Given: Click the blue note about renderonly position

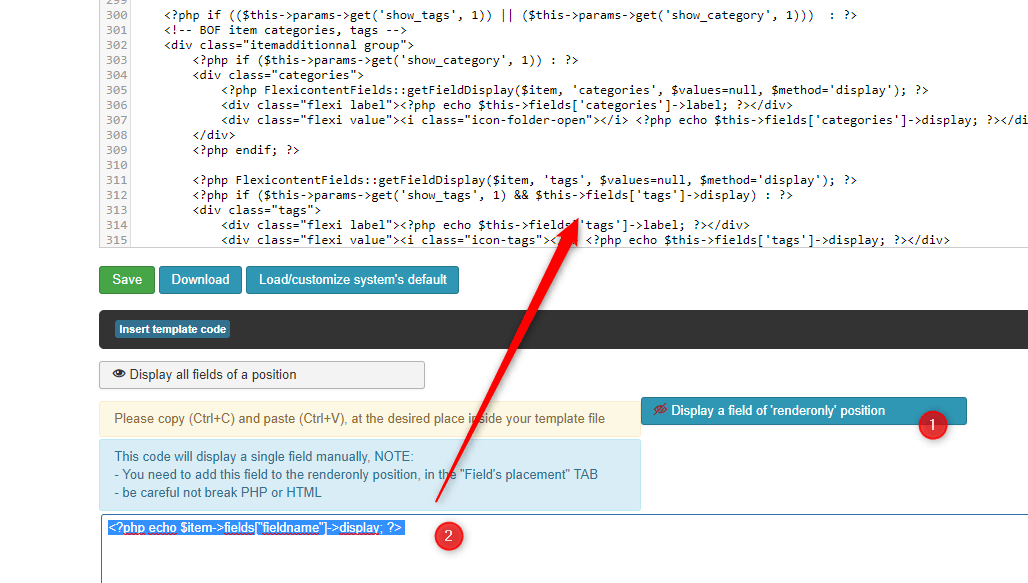Looking at the screenshot, I should pyautogui.click(x=356, y=474).
